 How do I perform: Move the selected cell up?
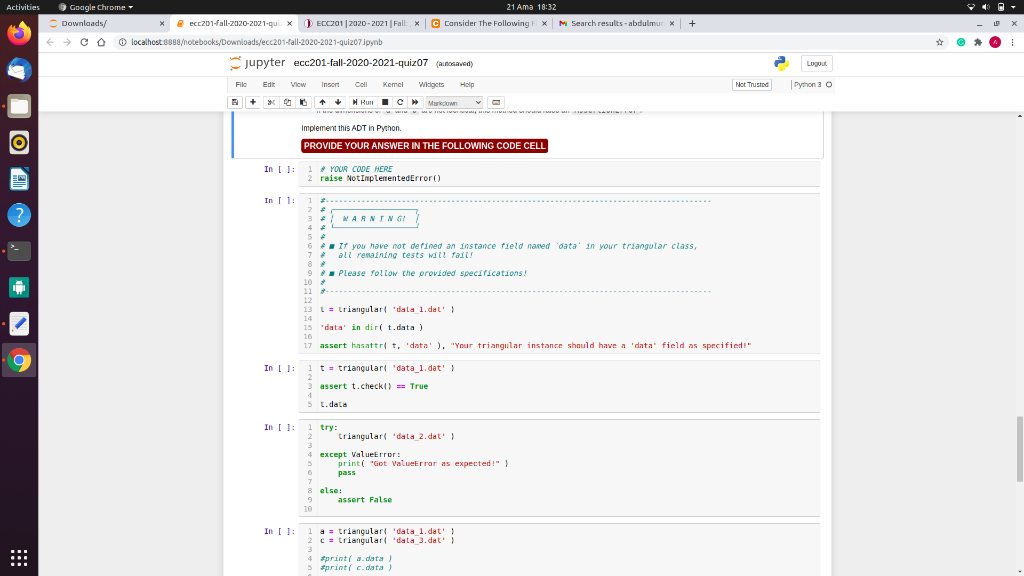[321, 101]
